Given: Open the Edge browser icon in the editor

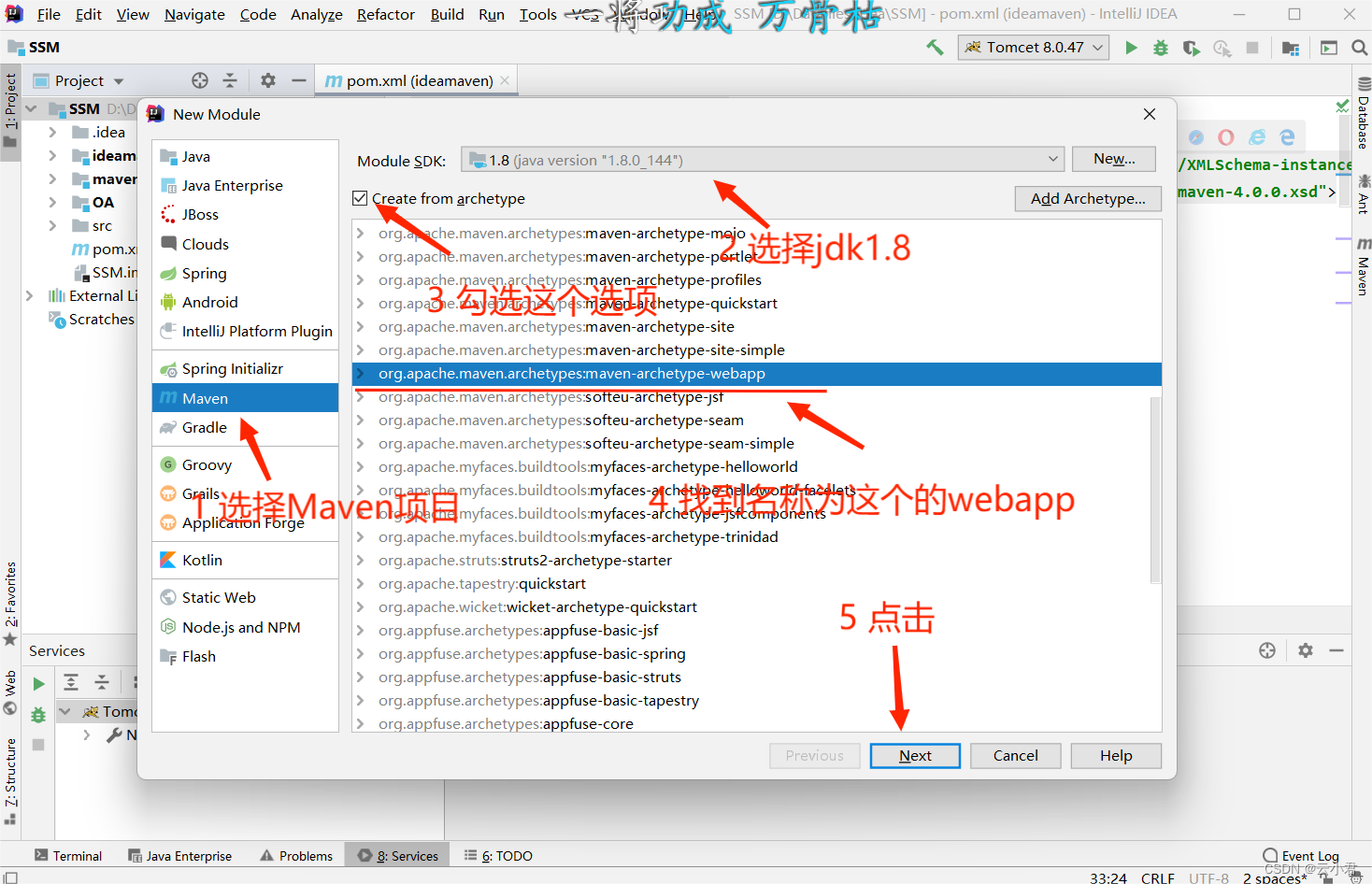Looking at the screenshot, I should [1288, 137].
